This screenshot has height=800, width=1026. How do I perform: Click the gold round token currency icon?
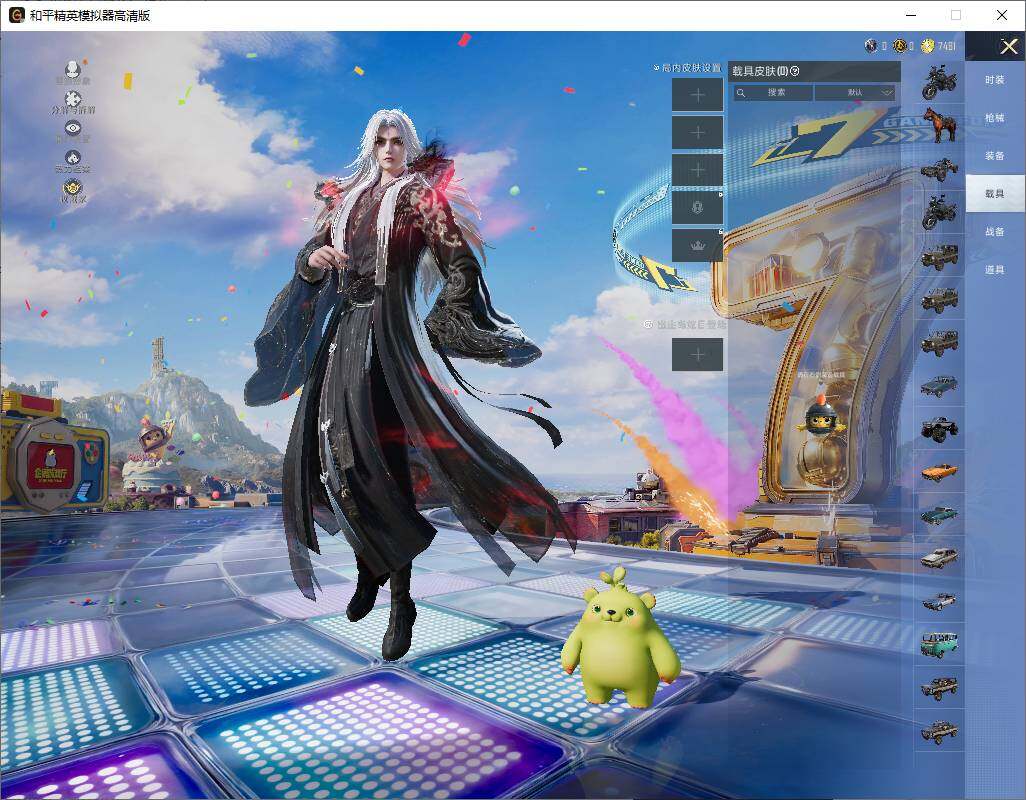(x=899, y=46)
